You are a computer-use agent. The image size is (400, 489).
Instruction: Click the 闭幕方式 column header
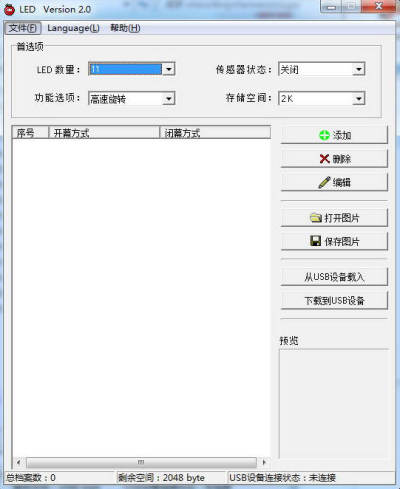215,133
